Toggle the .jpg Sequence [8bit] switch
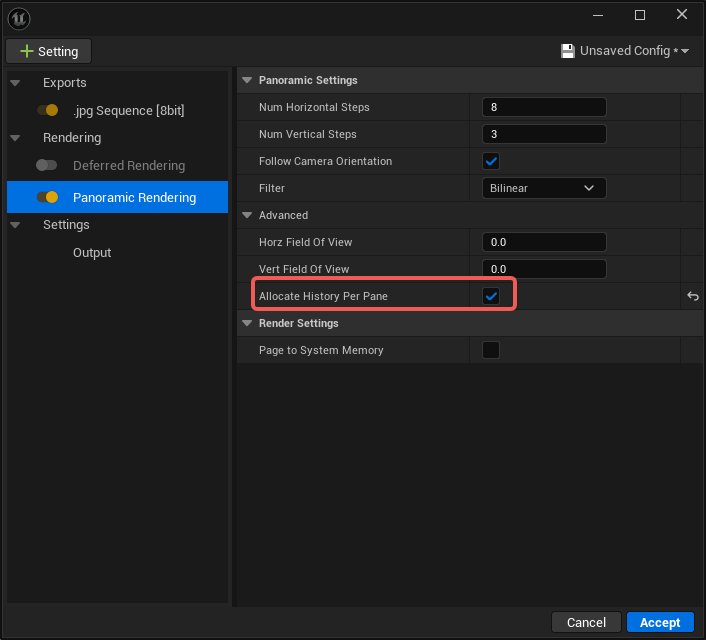This screenshot has height=640, width=706. (x=48, y=110)
